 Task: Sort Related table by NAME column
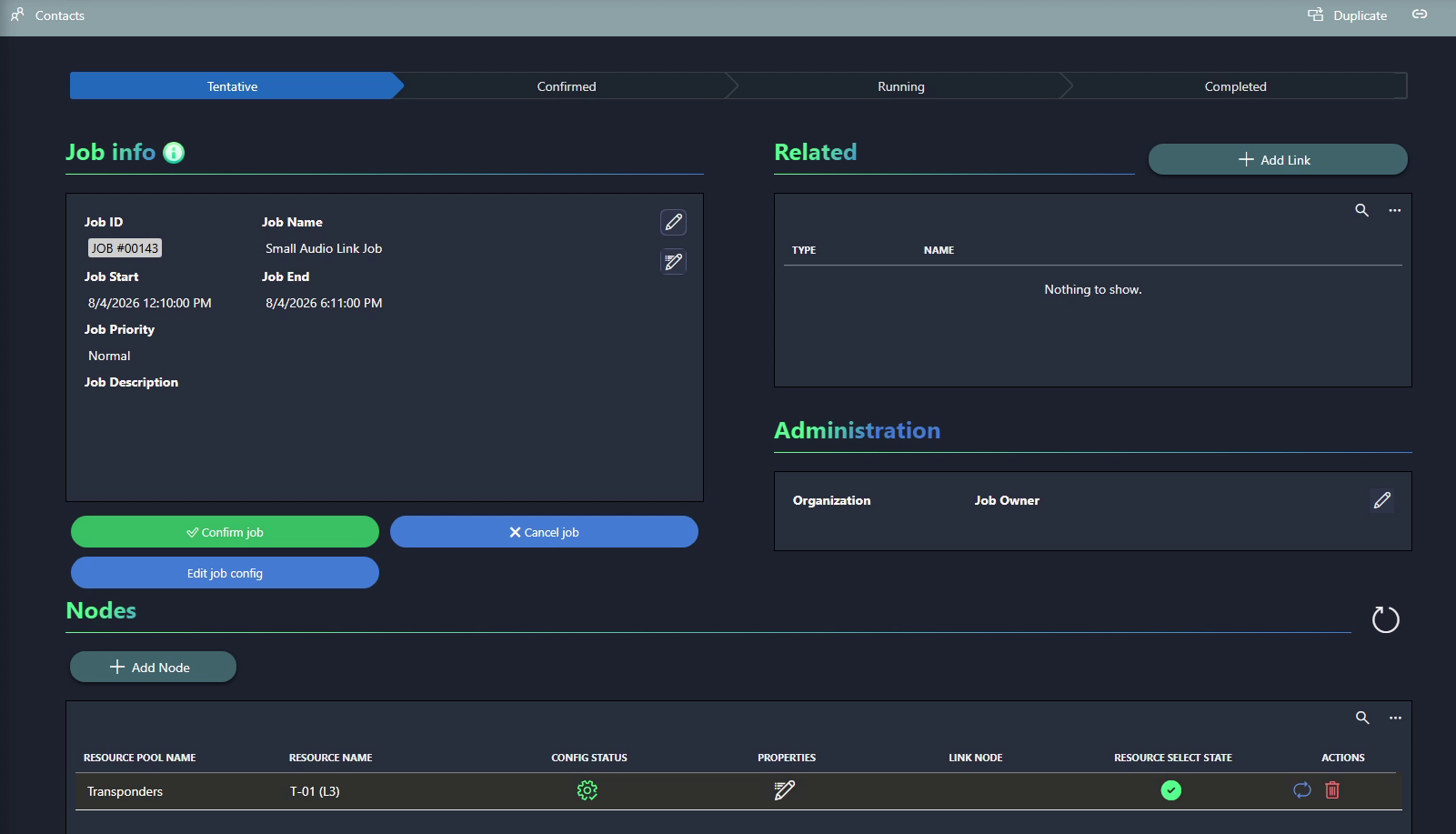click(939, 250)
